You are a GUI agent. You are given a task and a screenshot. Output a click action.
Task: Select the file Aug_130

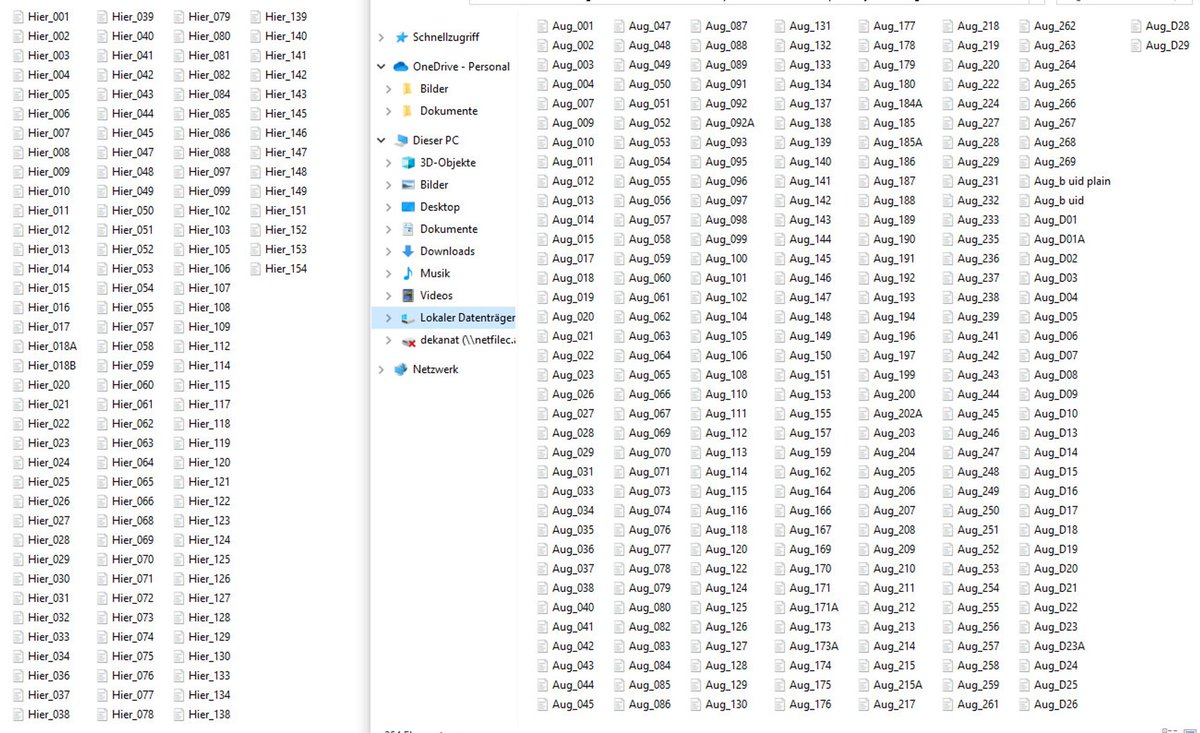726,704
